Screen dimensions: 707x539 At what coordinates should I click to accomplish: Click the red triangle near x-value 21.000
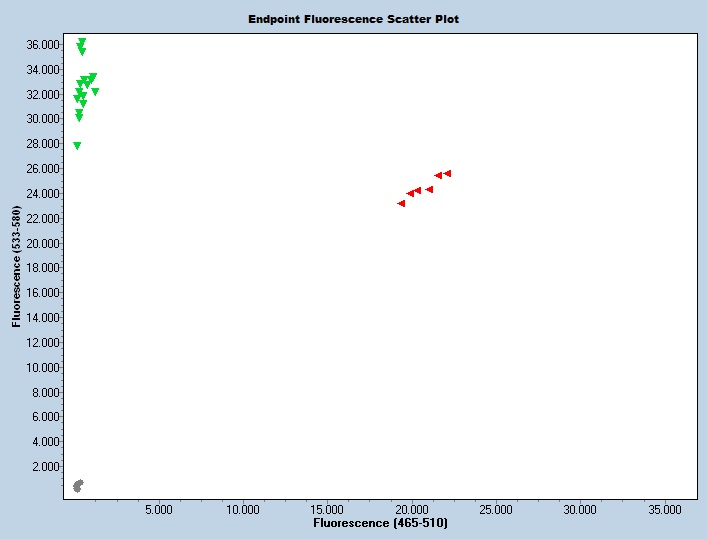429,189
